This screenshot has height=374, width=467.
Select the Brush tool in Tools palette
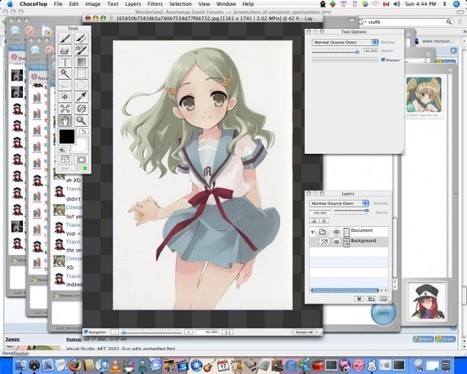(x=65, y=39)
